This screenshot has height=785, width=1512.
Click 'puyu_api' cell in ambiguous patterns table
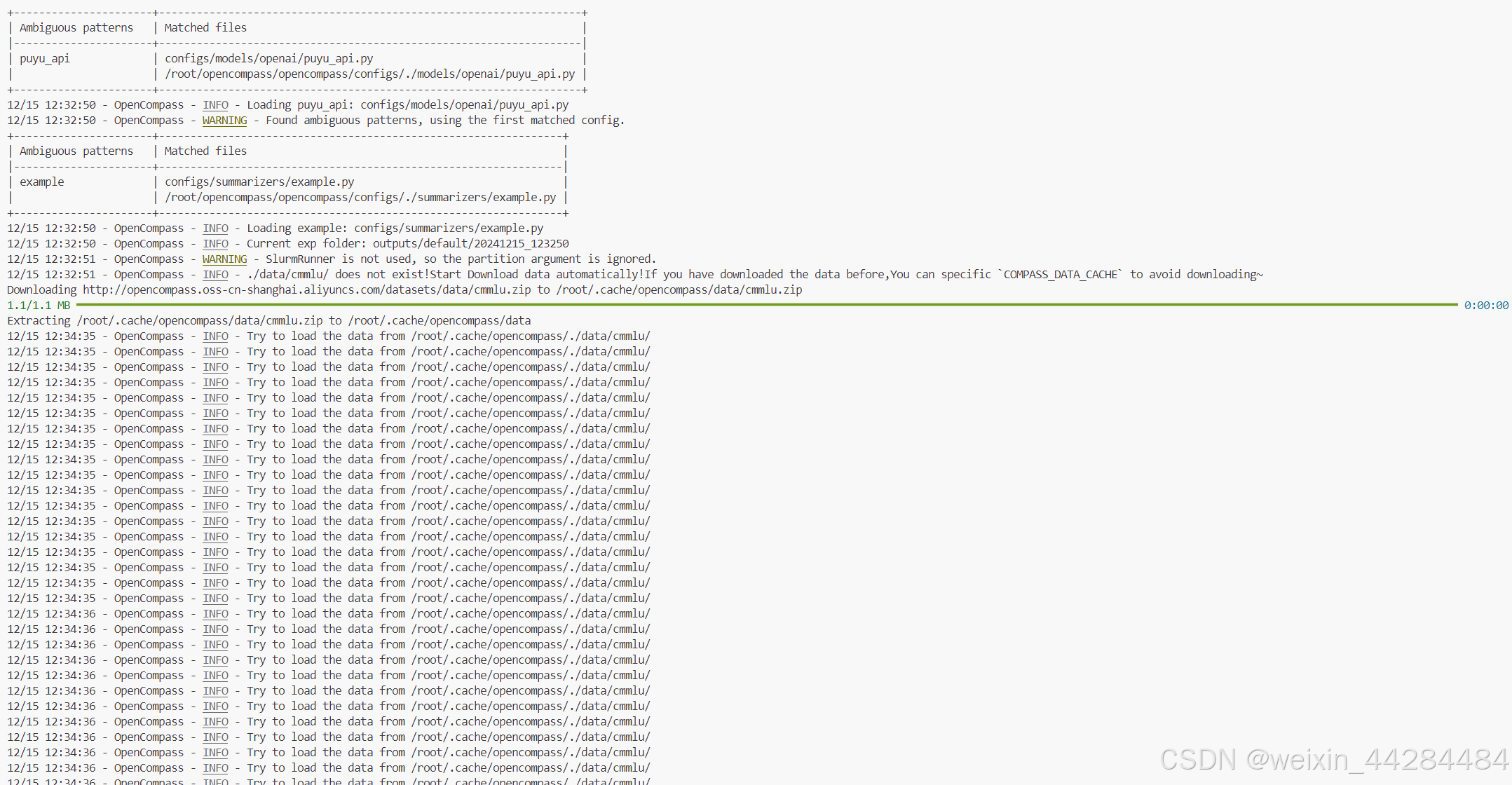pyautogui.click(x=45, y=59)
